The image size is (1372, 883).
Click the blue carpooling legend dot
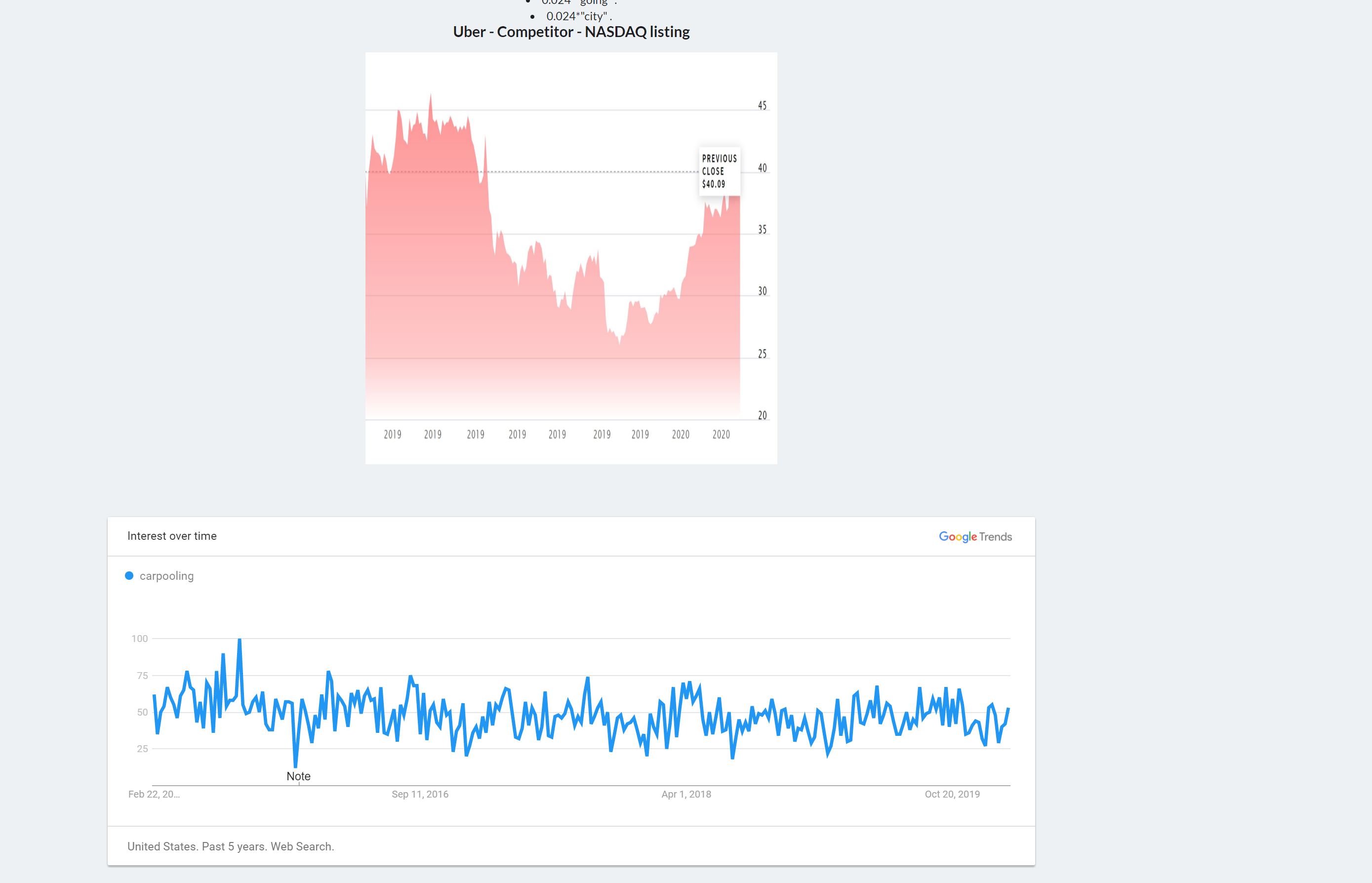[x=129, y=576]
